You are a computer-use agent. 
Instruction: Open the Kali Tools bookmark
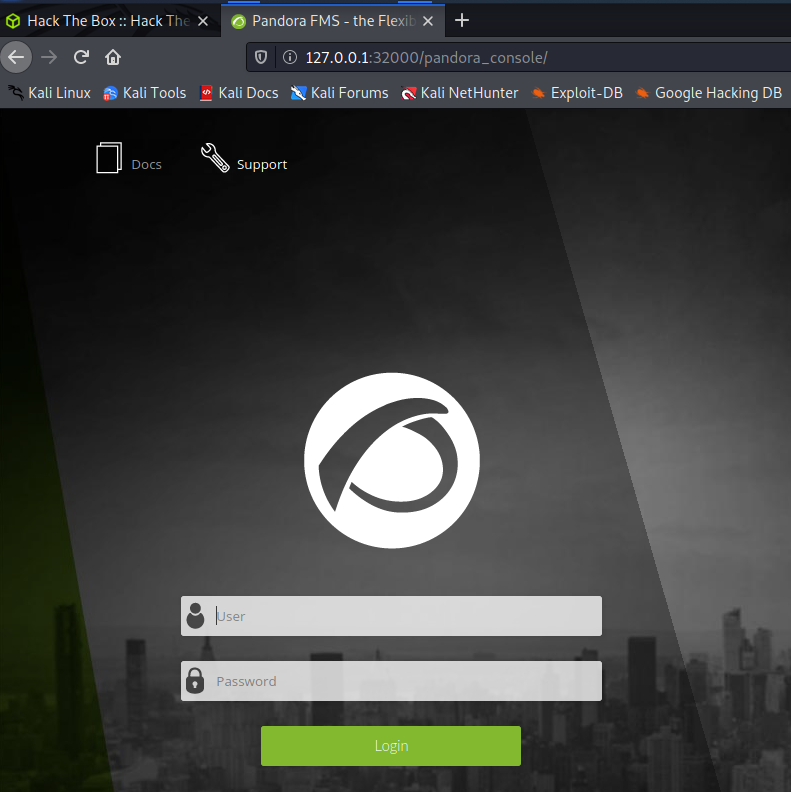point(144,93)
